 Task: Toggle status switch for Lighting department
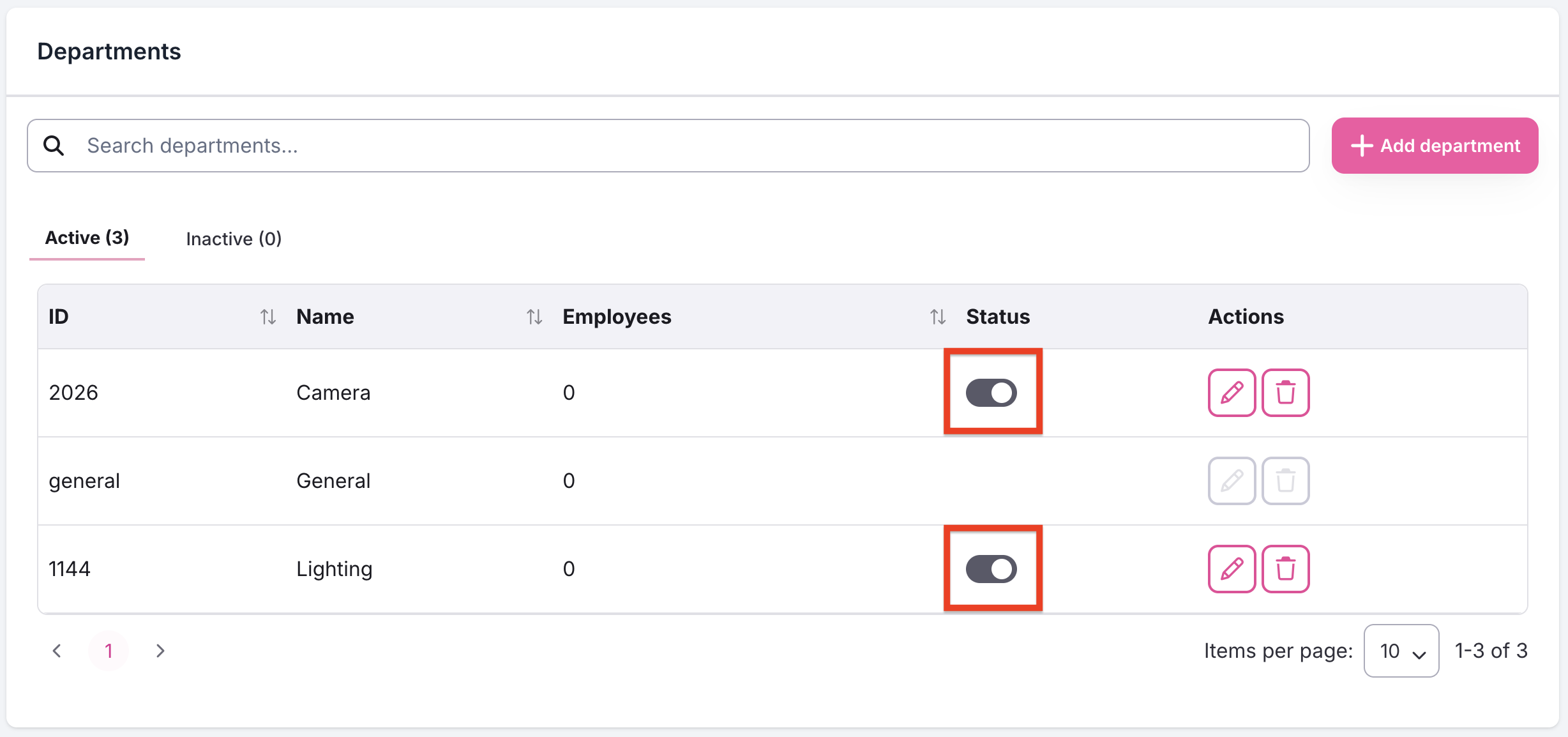click(991, 569)
